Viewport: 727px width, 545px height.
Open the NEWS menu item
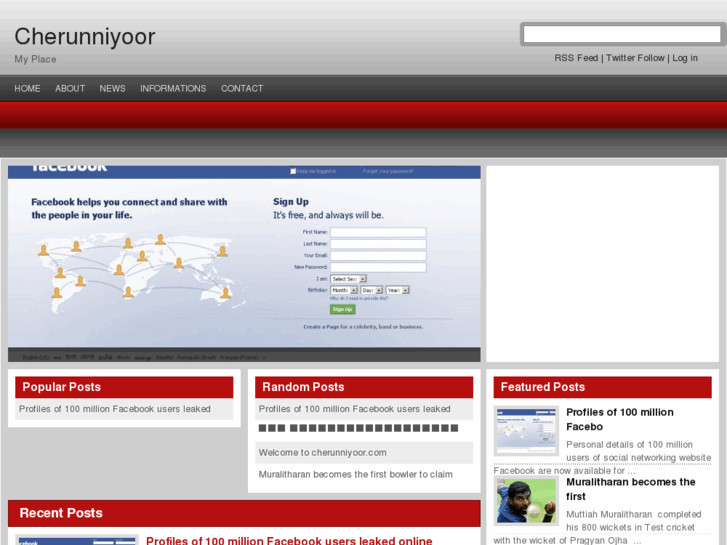(112, 89)
